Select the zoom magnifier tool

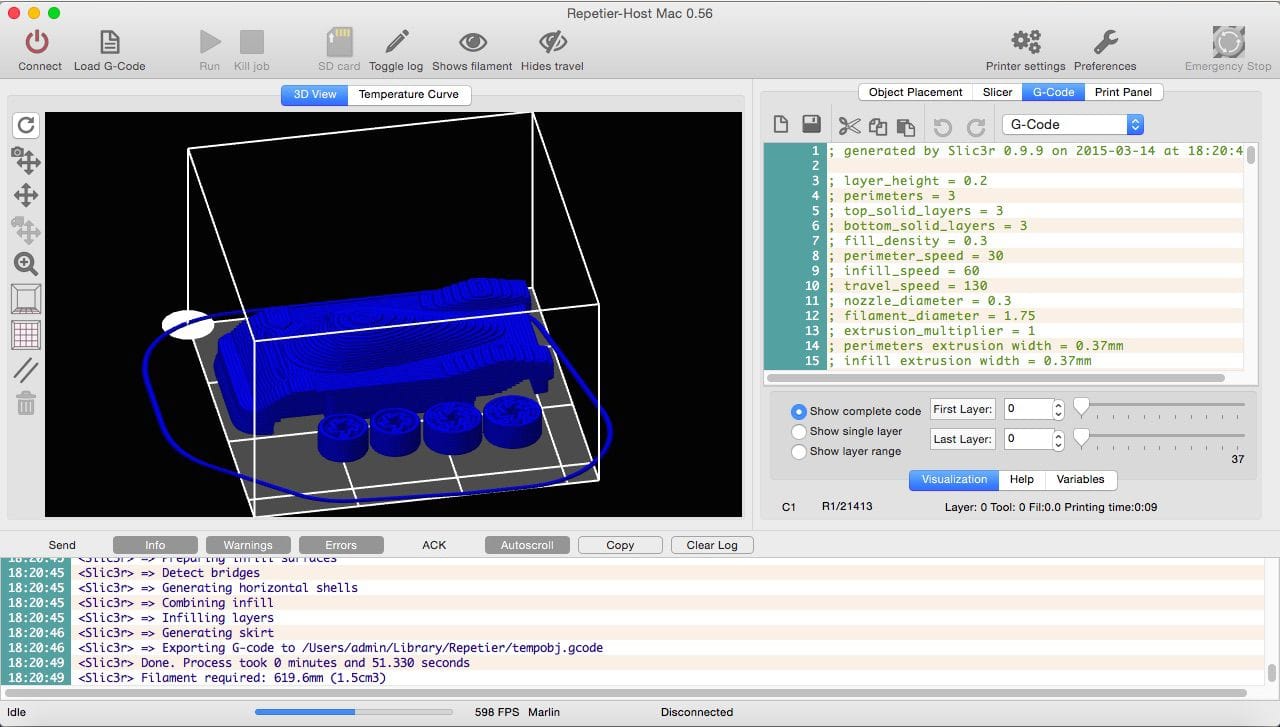26,264
